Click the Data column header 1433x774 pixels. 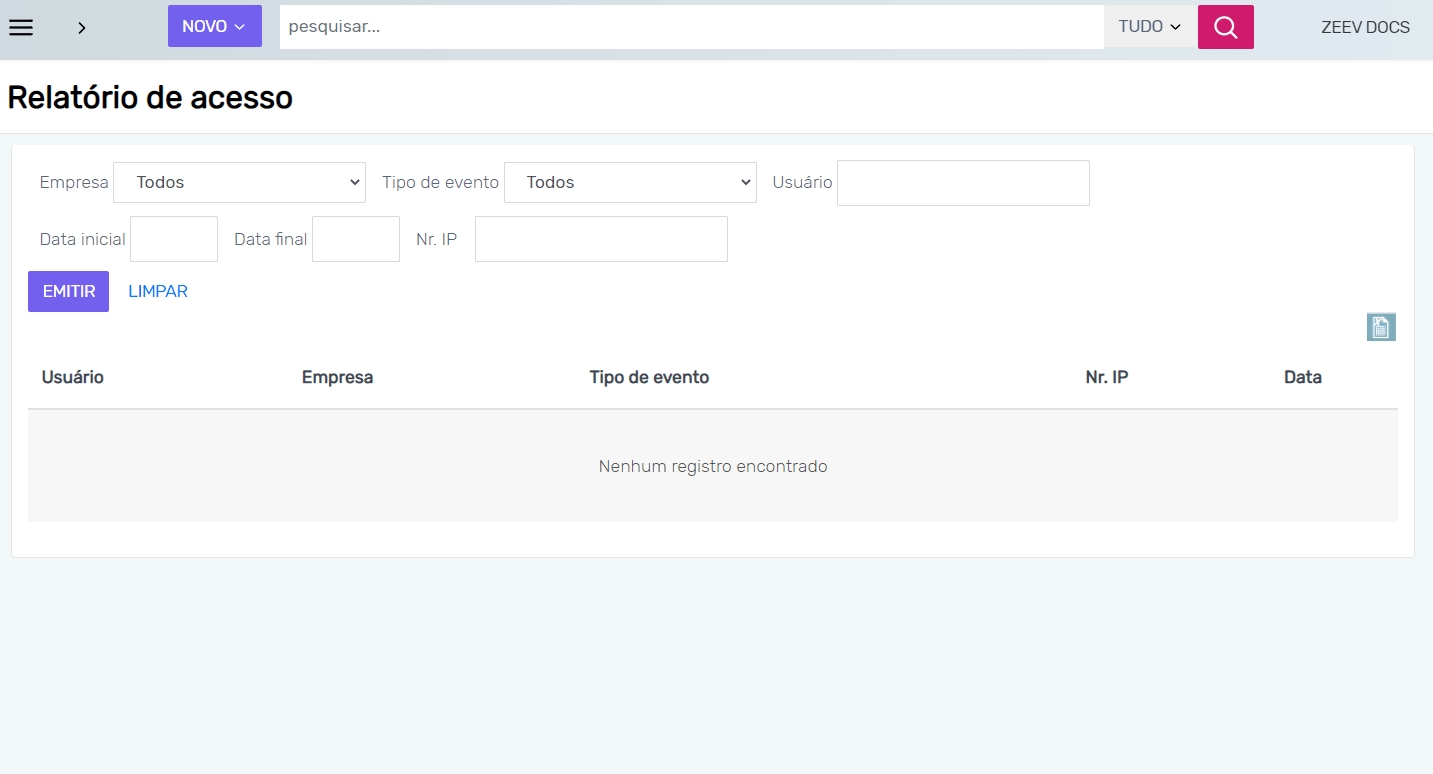coord(1302,377)
